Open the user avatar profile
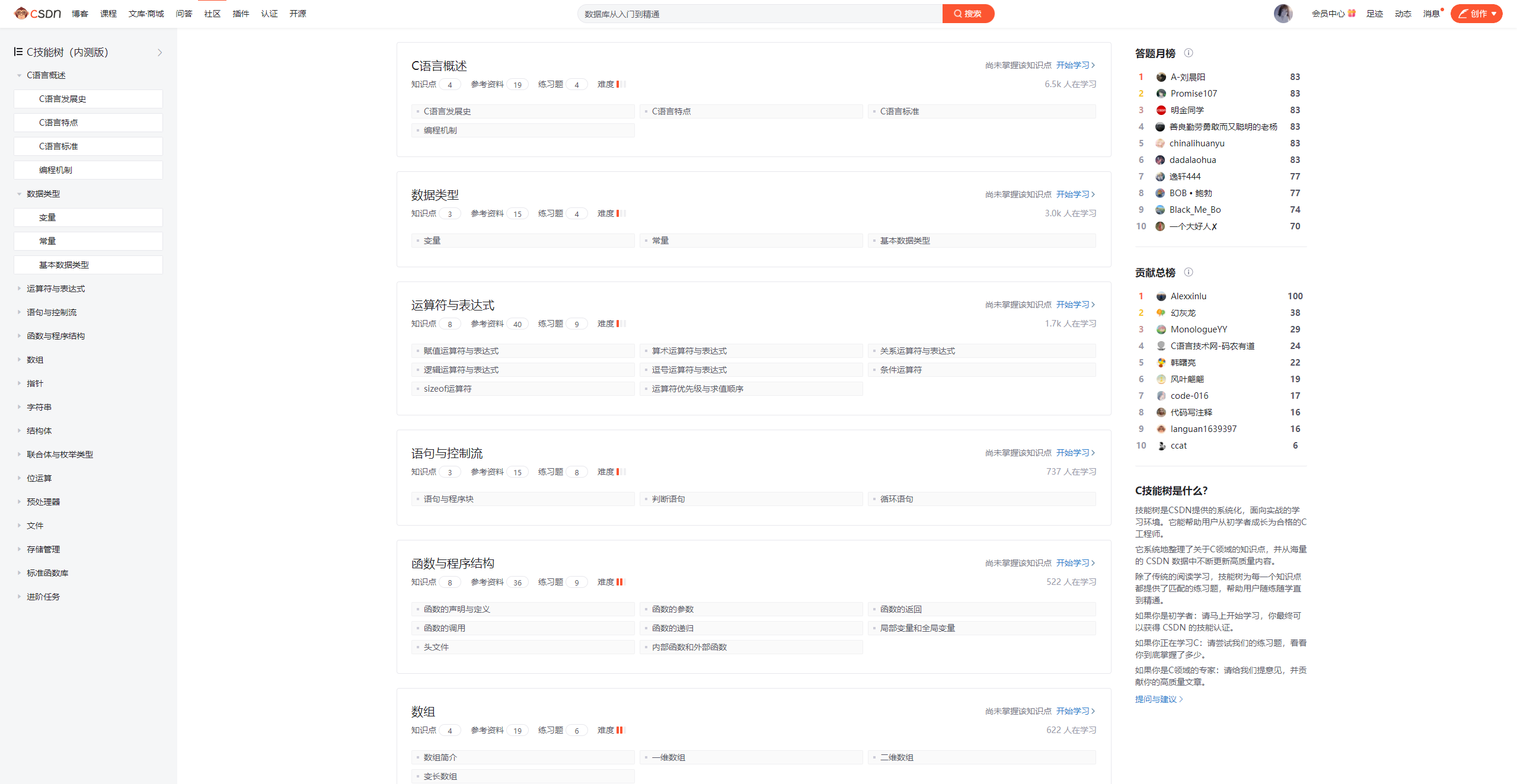The image size is (1517, 784). click(x=1283, y=13)
